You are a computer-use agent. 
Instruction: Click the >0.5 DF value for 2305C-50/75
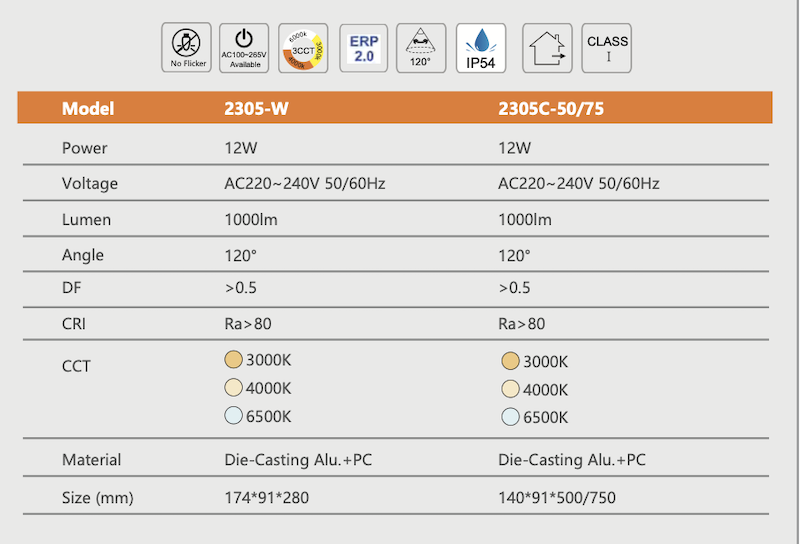[514, 288]
